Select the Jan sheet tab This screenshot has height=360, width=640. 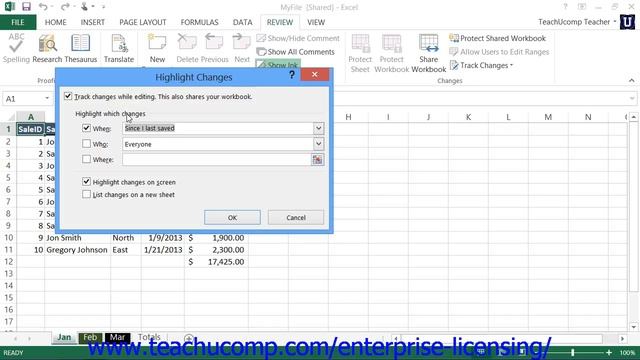tap(64, 337)
